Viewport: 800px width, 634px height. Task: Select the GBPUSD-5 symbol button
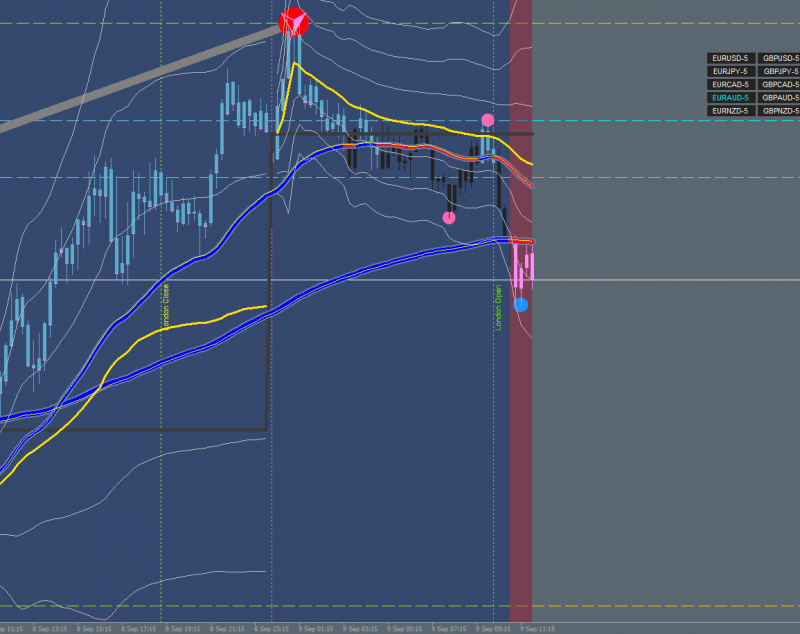pos(779,58)
